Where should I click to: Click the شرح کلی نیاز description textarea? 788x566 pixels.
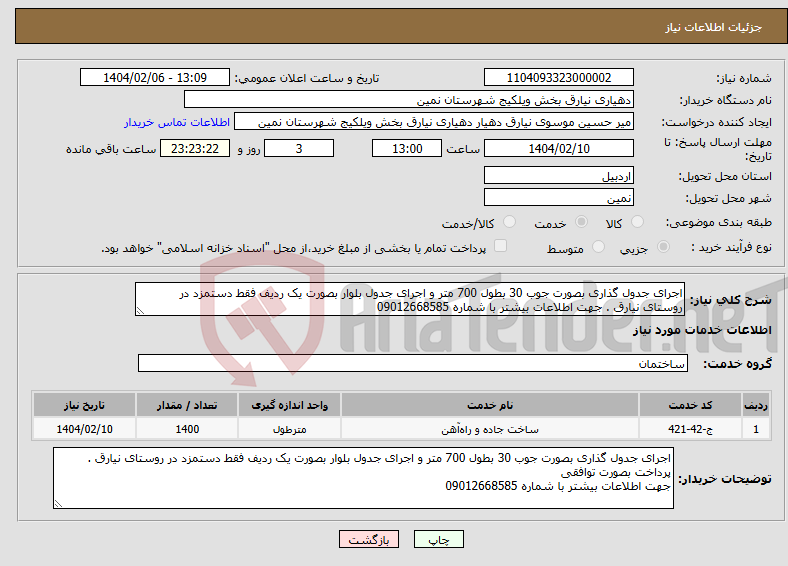410,299
